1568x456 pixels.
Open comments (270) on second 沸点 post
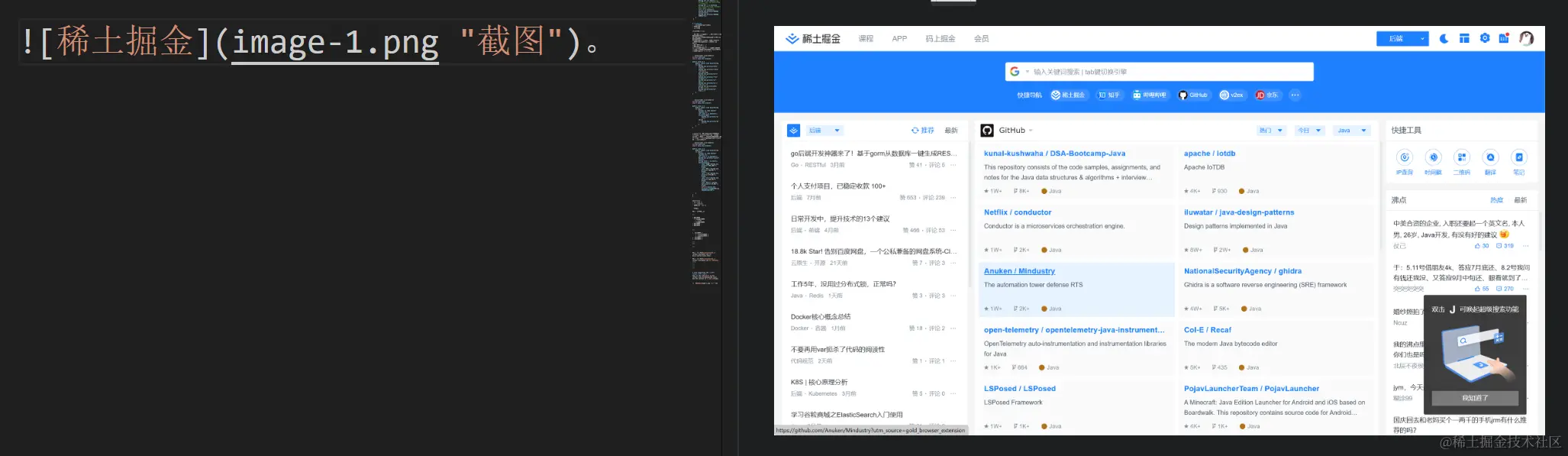click(x=1505, y=289)
